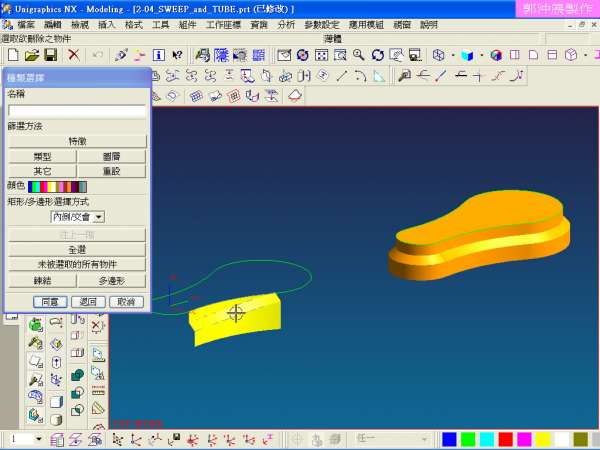This screenshot has height=450, width=600.
Task: Click the Fit view icon with four dots
Action: (x=321, y=55)
